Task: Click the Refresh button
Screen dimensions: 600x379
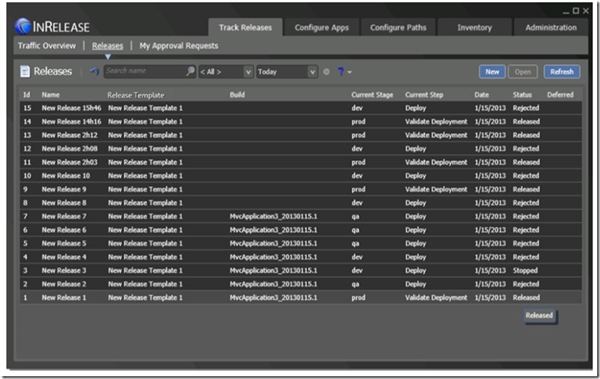Action: point(562,72)
